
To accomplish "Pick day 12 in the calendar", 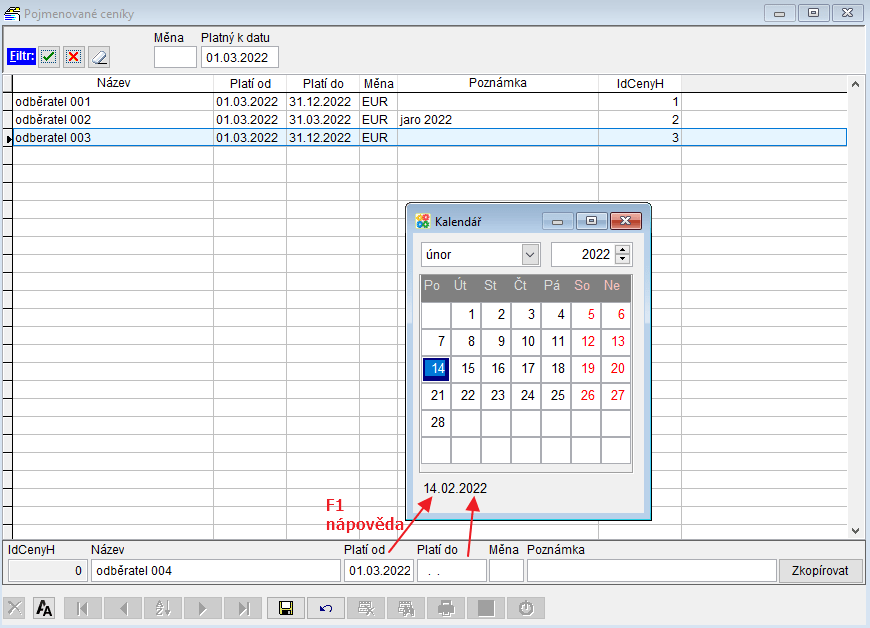I will click(586, 341).
